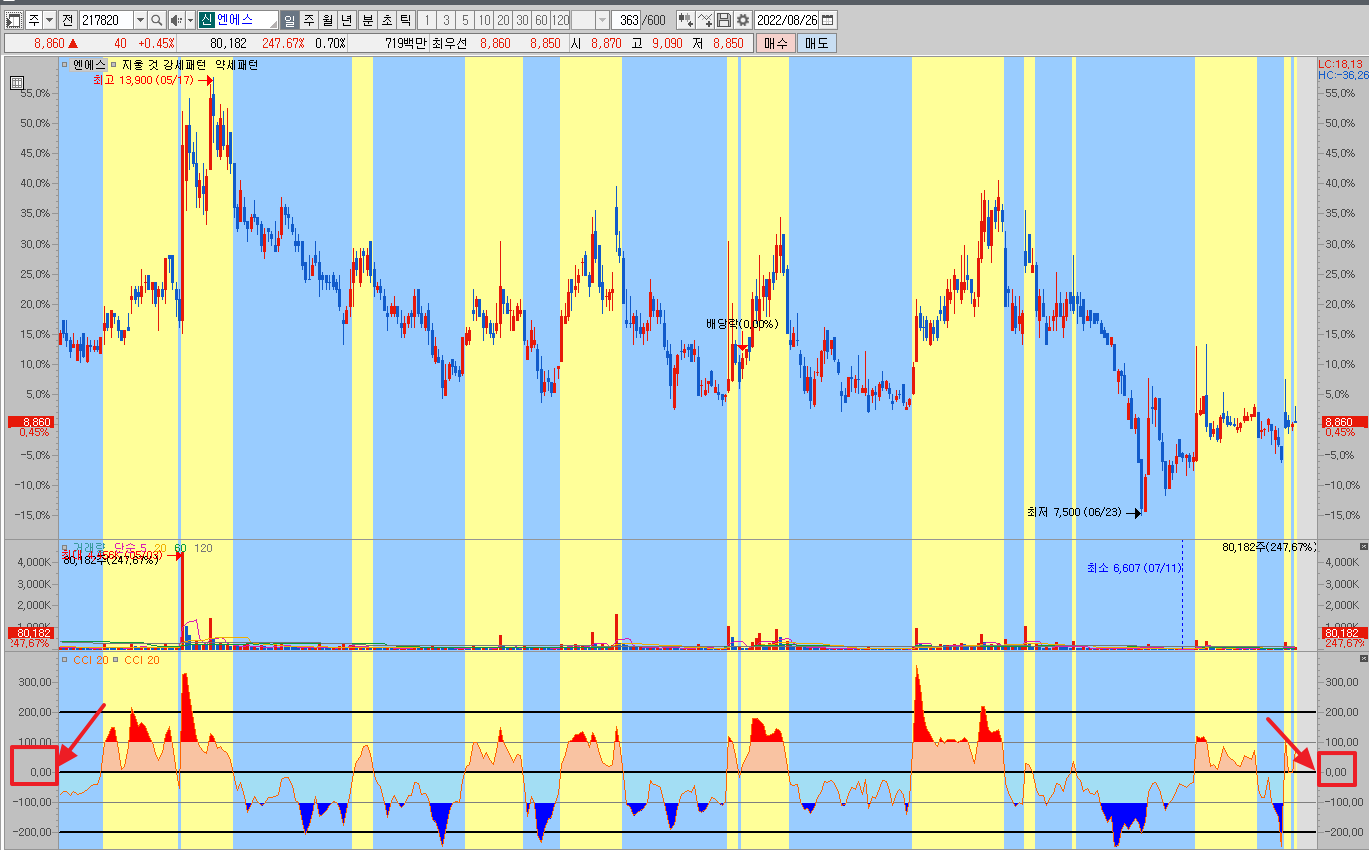
Task: Click the 단순 5 moving-average label in the volume legend
Action: click(x=132, y=547)
